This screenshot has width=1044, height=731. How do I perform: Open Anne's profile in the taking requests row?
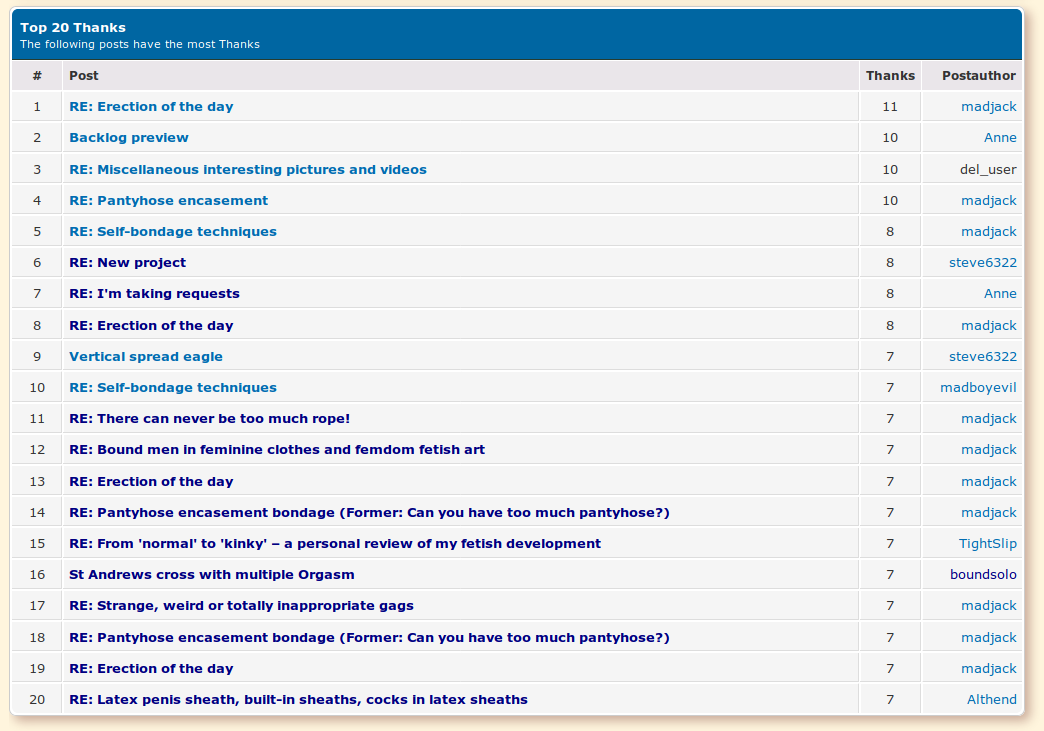[999, 294]
